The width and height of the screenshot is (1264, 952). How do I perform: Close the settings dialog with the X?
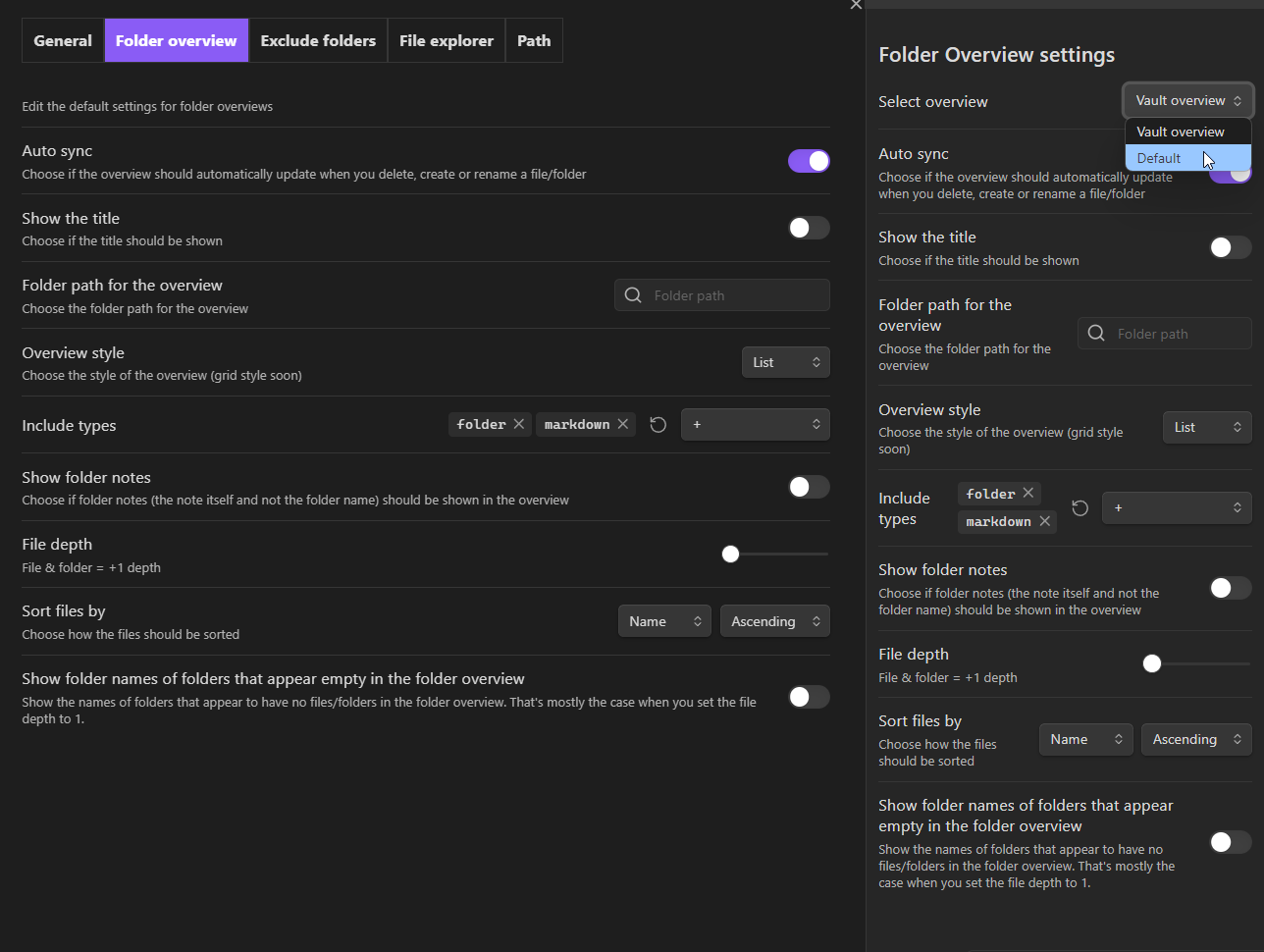(856, 5)
